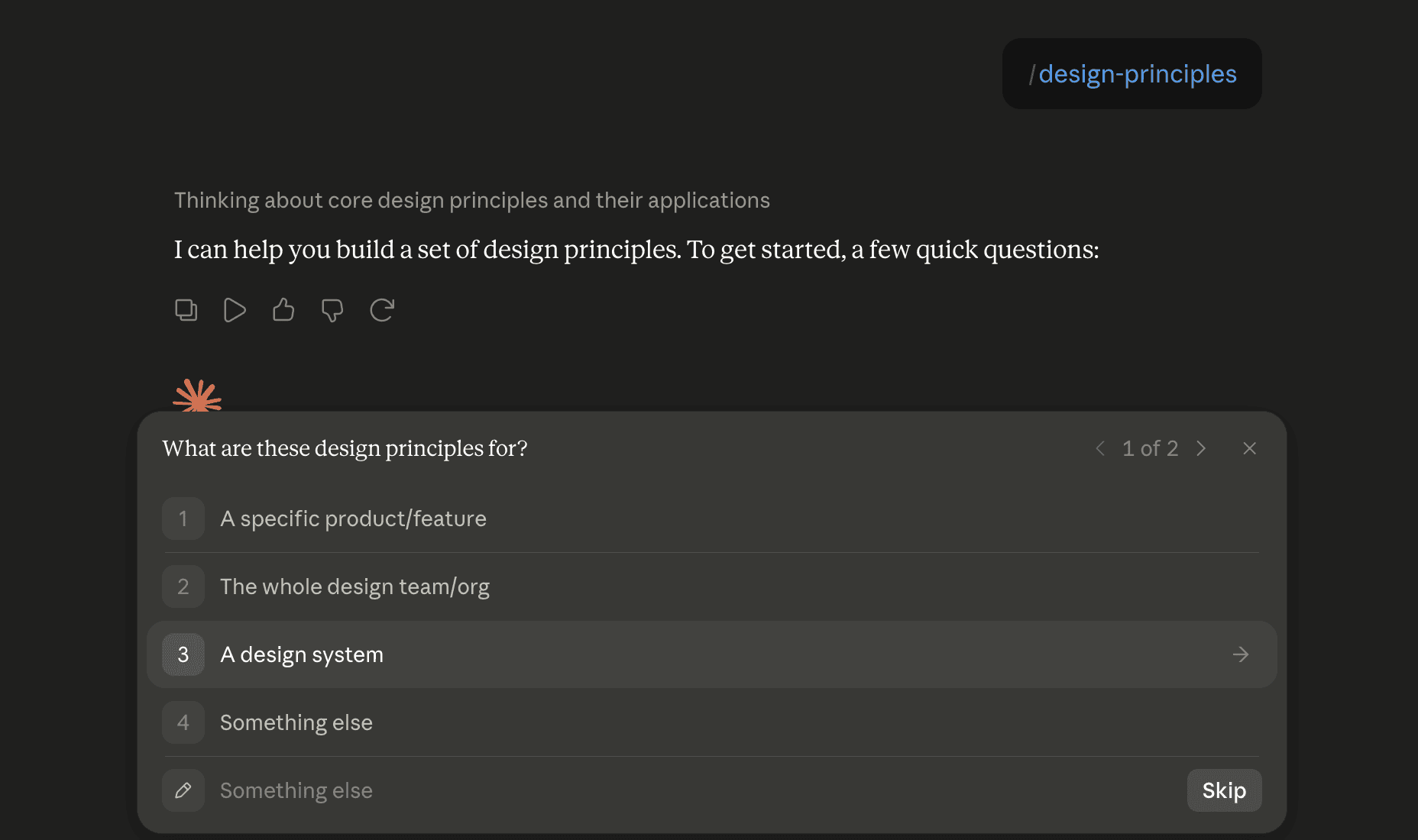Click 'I can help you build' response text
The image size is (1418, 840).
coord(636,250)
